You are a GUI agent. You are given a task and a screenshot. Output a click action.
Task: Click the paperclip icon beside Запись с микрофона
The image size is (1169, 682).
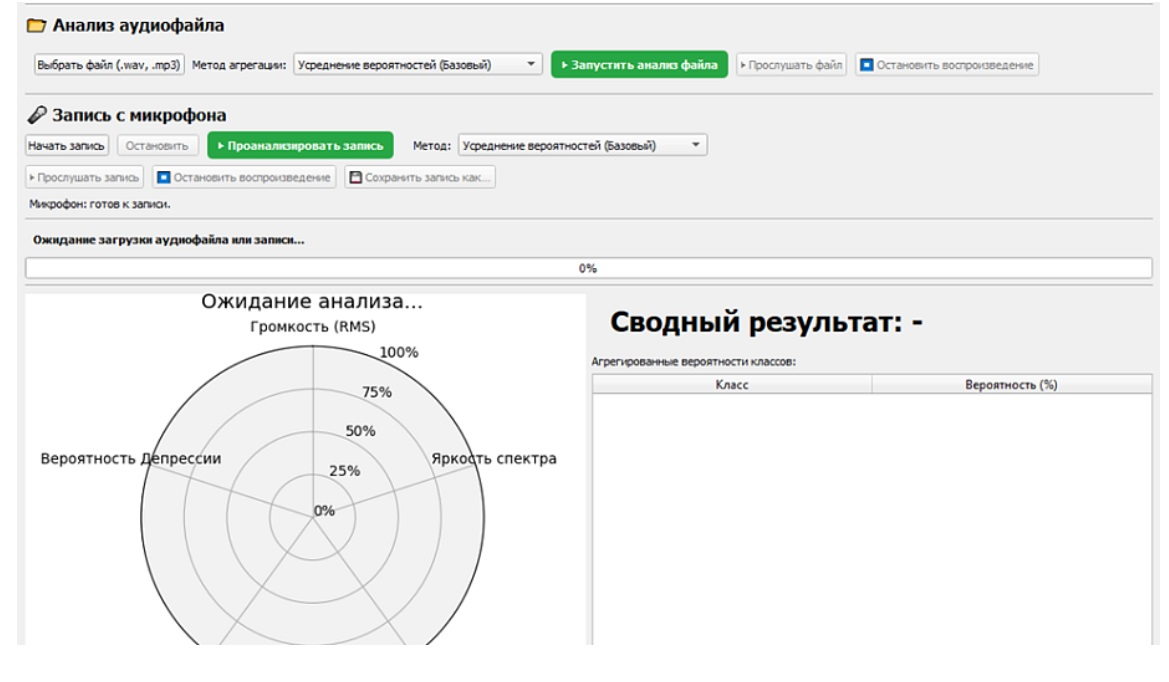(35, 115)
